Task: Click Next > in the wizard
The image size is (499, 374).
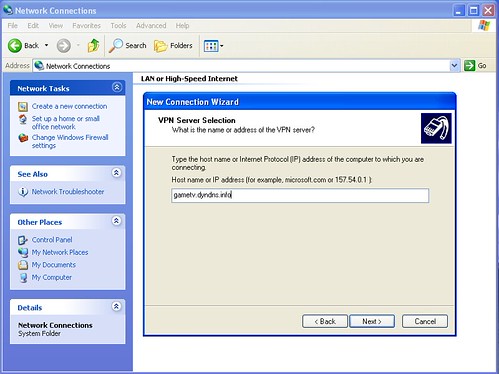Action: (372, 321)
